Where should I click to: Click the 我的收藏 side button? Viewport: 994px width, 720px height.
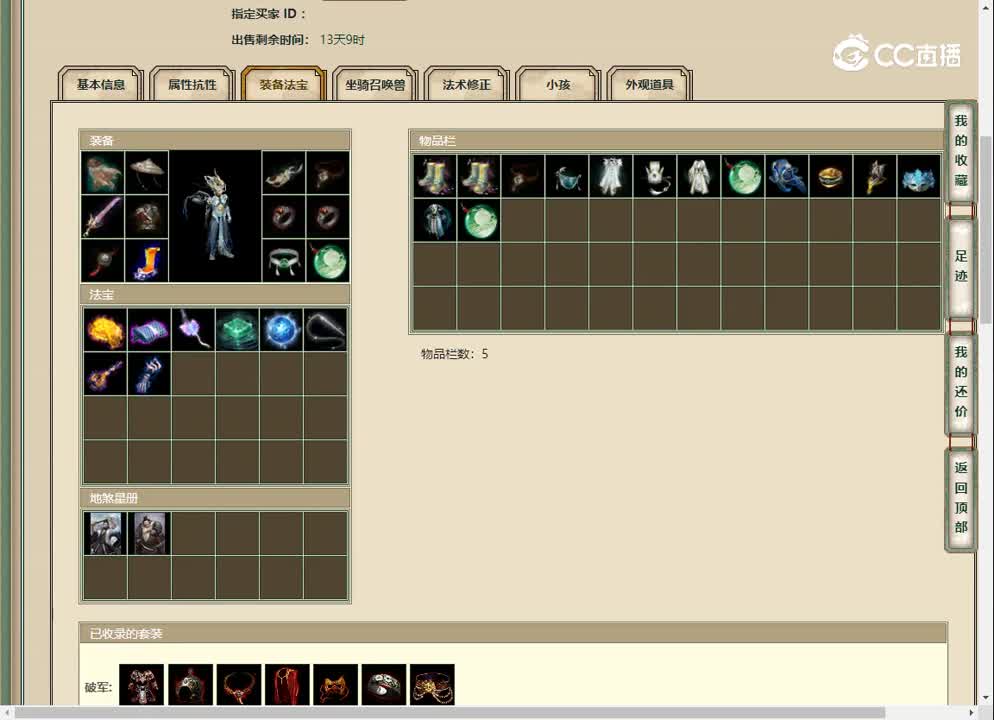pos(960,151)
